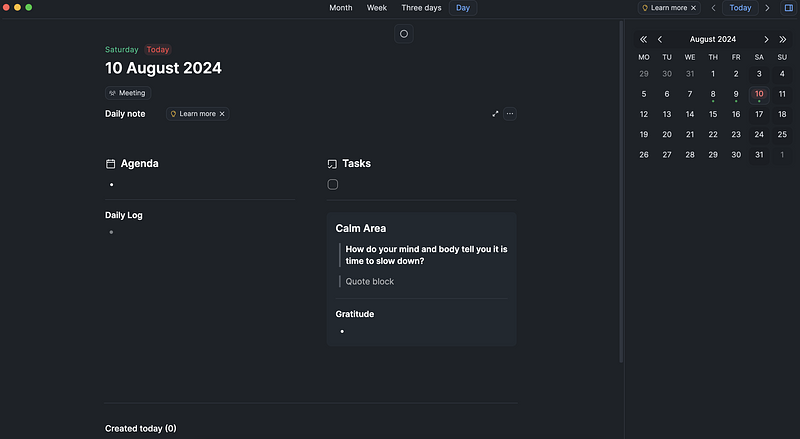Toggle the right sidebar panel icon
800x439 pixels.
[789, 8]
